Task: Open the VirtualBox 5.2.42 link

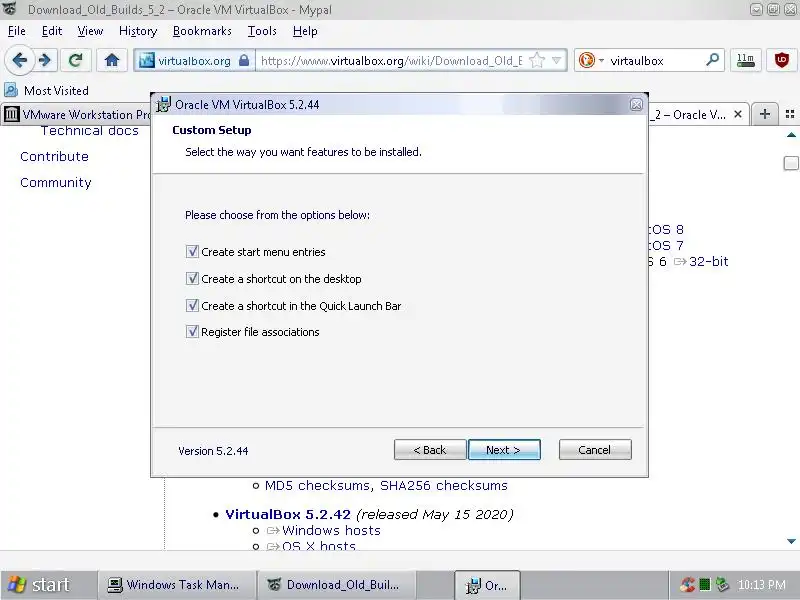Action: coord(288,514)
